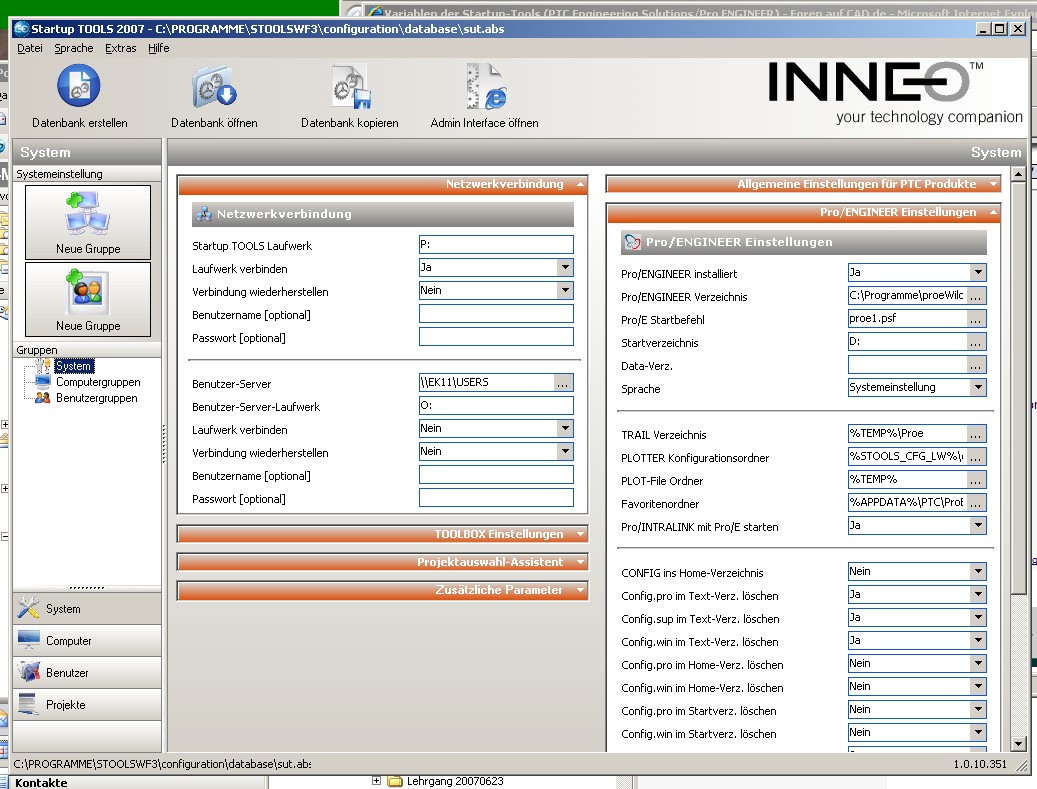Open first Verbindung wiederherstellen dropdown
The height and width of the screenshot is (789, 1037).
coord(564,290)
